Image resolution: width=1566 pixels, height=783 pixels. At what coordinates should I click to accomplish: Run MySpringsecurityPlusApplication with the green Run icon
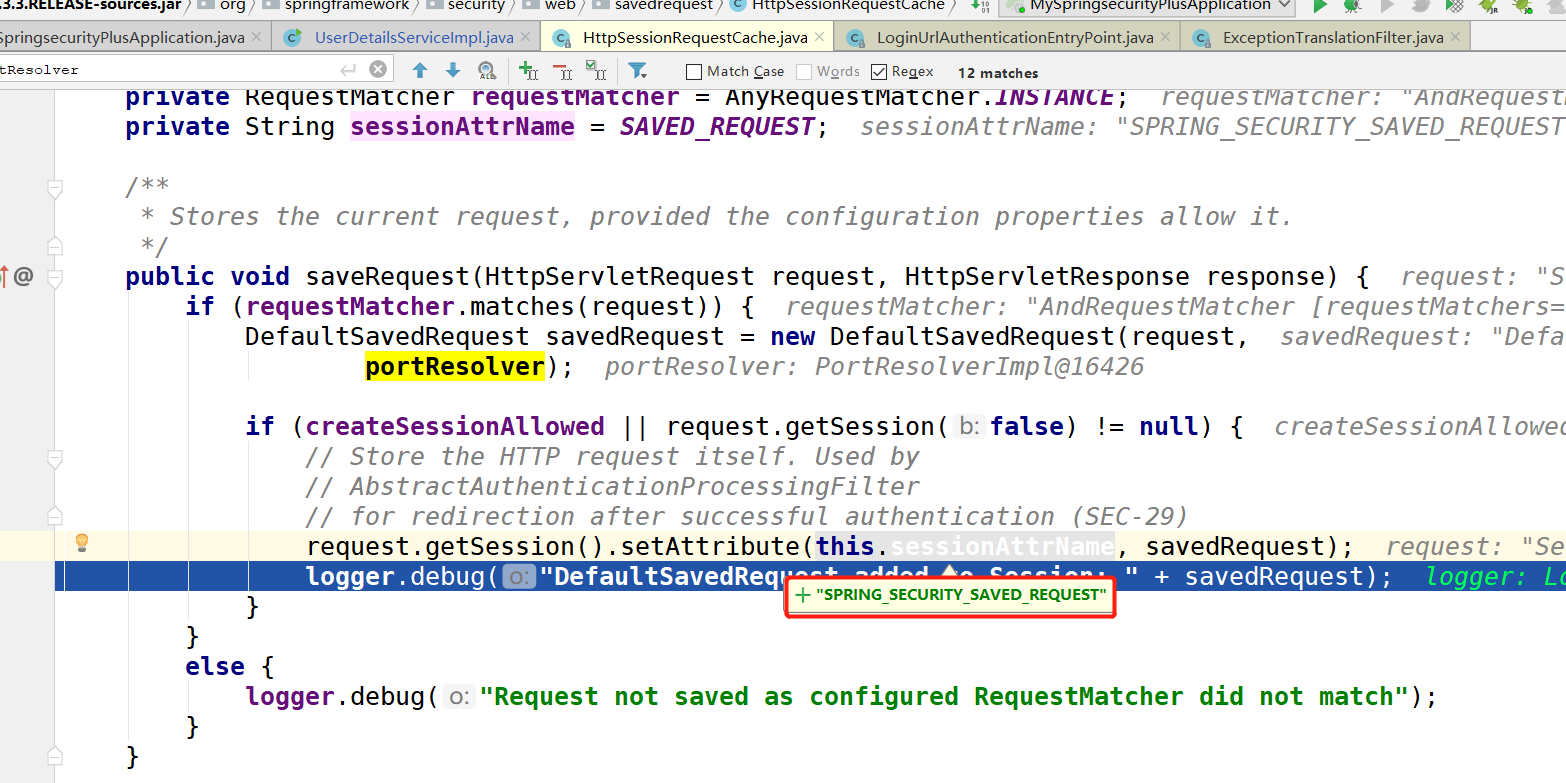pos(1320,8)
